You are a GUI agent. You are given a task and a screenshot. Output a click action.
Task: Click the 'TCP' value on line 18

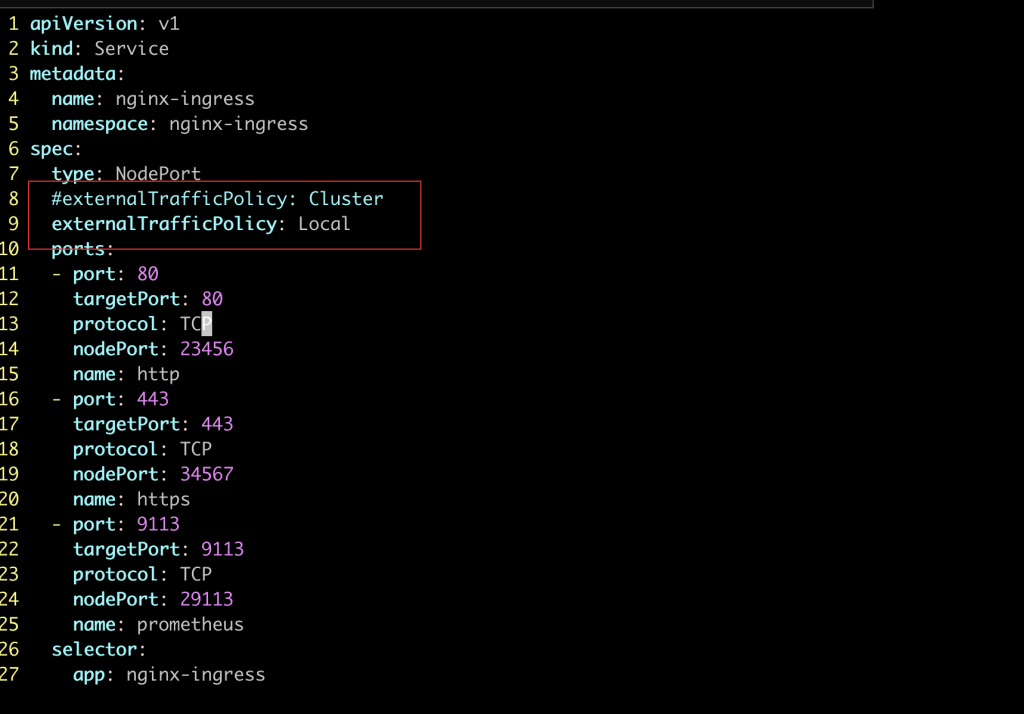196,449
